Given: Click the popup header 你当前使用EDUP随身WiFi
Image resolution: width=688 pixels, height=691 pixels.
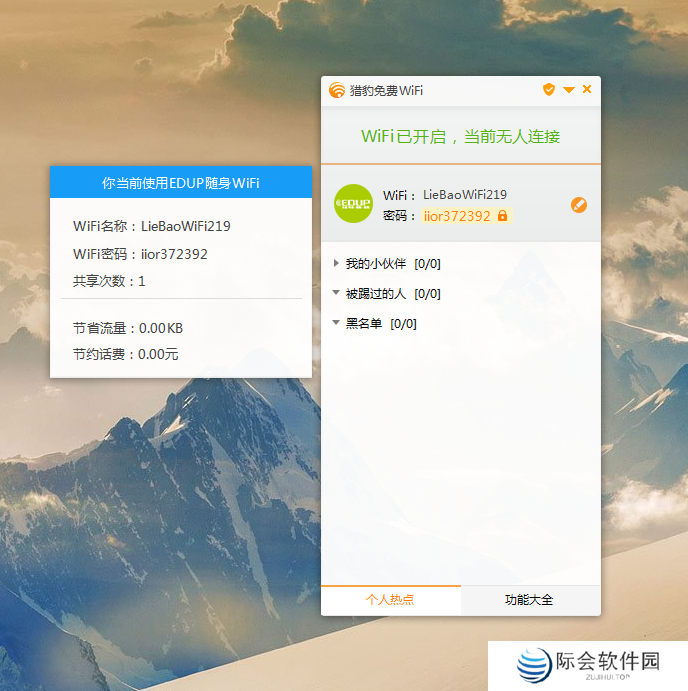Looking at the screenshot, I should pyautogui.click(x=181, y=182).
